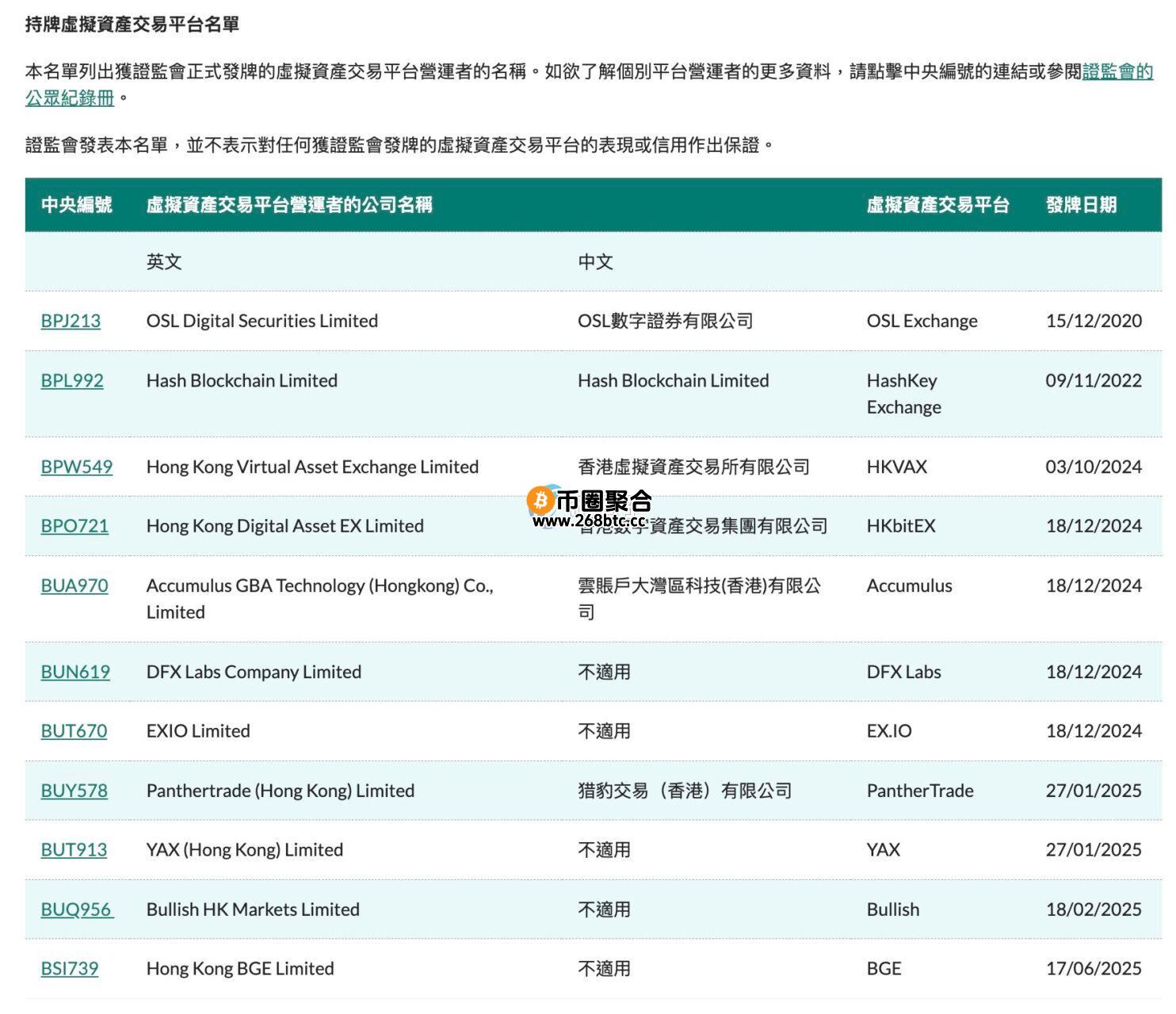Click the PantherTrade platform cell
1176x1014 pixels.
click(921, 791)
